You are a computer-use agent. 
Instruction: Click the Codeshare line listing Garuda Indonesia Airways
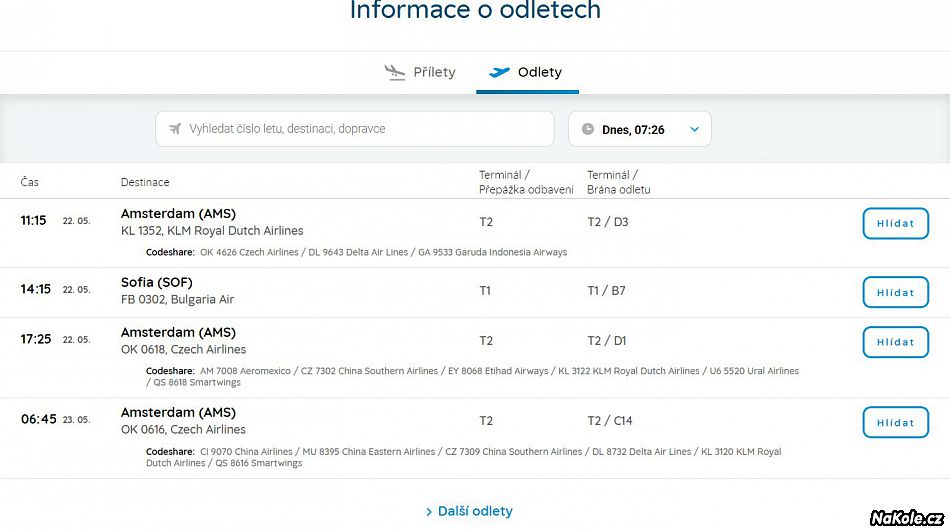pos(356,252)
